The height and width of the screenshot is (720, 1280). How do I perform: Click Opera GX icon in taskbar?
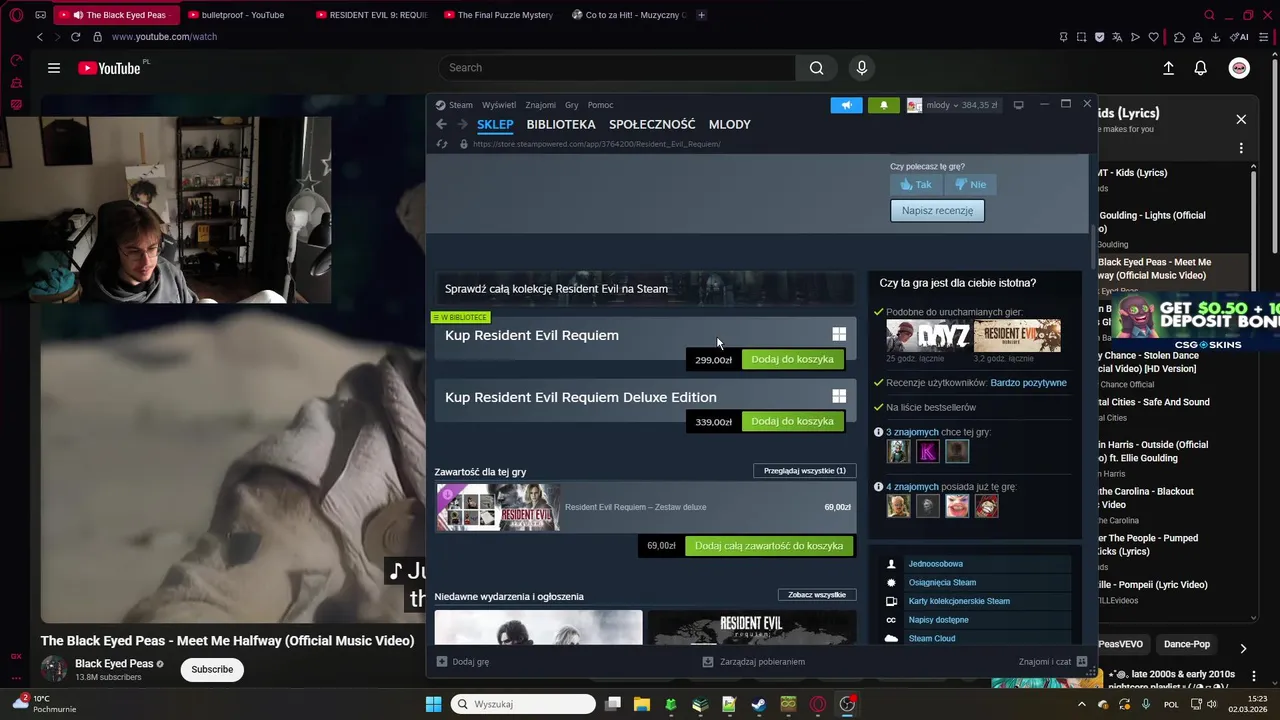pos(818,704)
